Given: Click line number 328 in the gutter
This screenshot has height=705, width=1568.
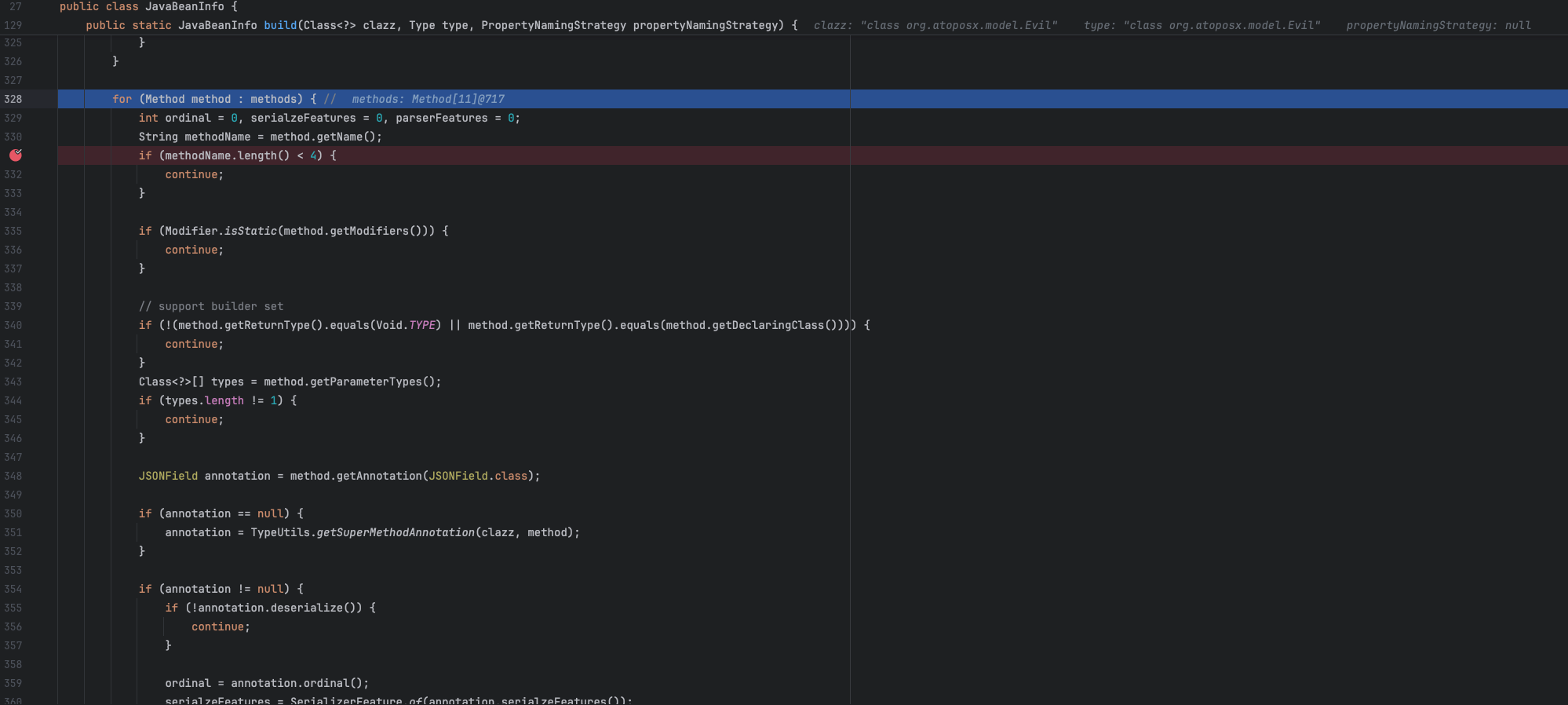Looking at the screenshot, I should click(13, 100).
